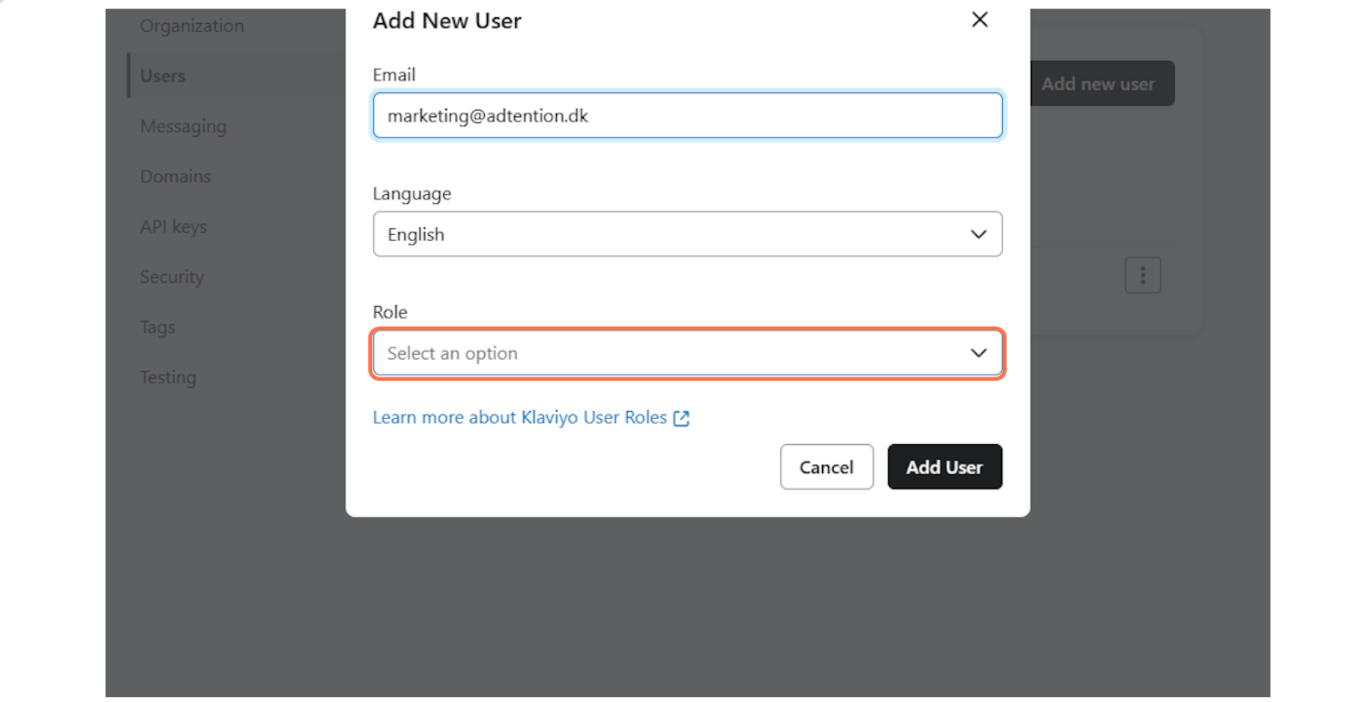Open Learn more about Klaviyo User Roles
This screenshot has width=1370, height=702.
(520, 418)
